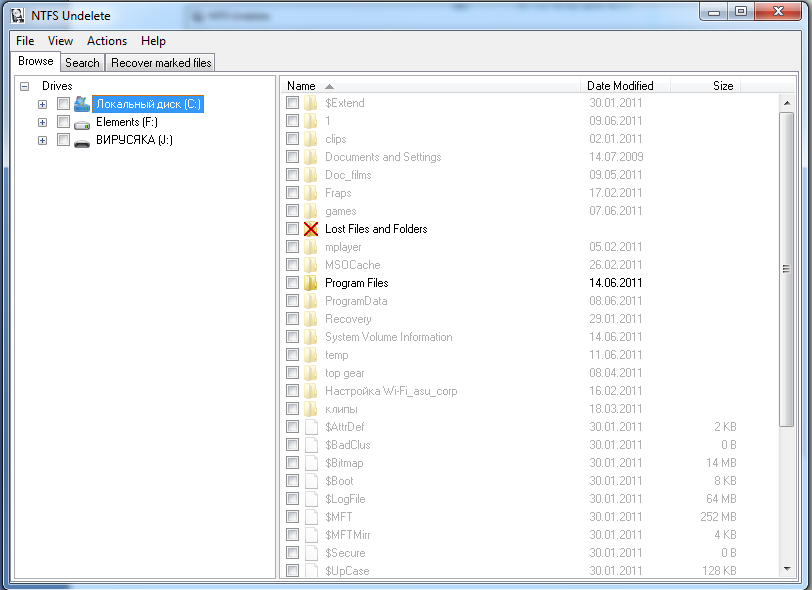Click the Elements F: drive icon

(x=82, y=123)
